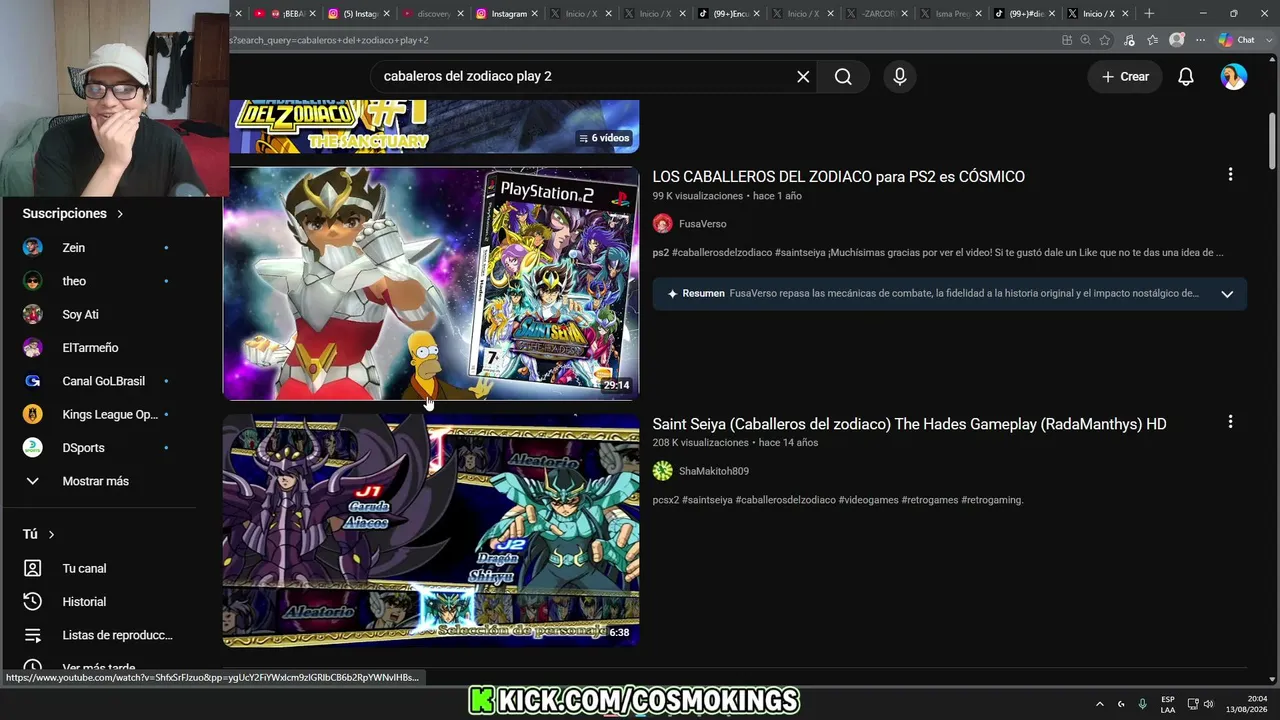This screenshot has width=1280, height=720.
Task: Add this page to browser favorites
Action: (x=1105, y=40)
